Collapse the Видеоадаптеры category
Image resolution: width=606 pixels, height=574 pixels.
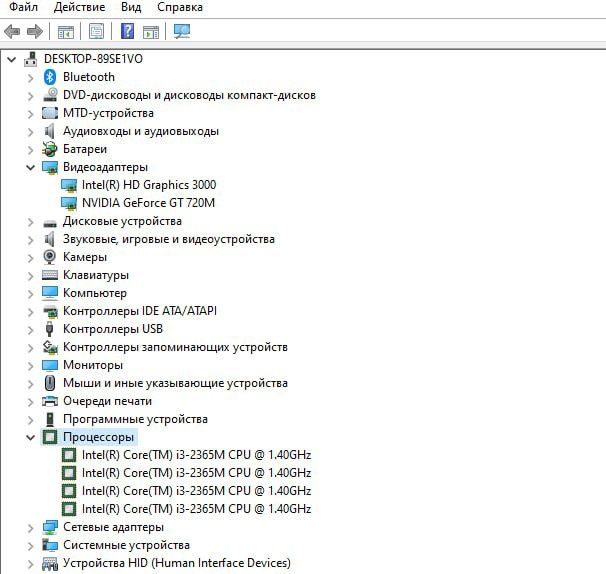pyautogui.click(x=30, y=167)
